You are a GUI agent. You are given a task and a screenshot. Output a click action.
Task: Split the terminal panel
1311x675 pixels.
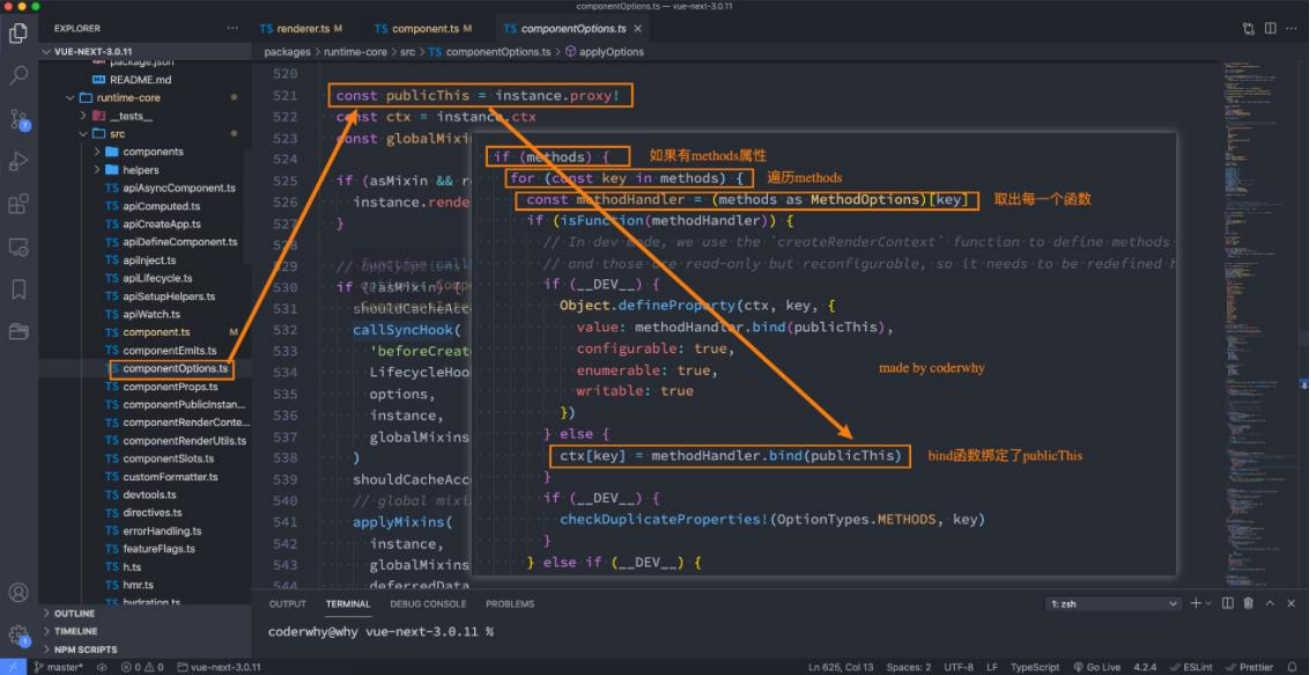pyautogui.click(x=1228, y=604)
